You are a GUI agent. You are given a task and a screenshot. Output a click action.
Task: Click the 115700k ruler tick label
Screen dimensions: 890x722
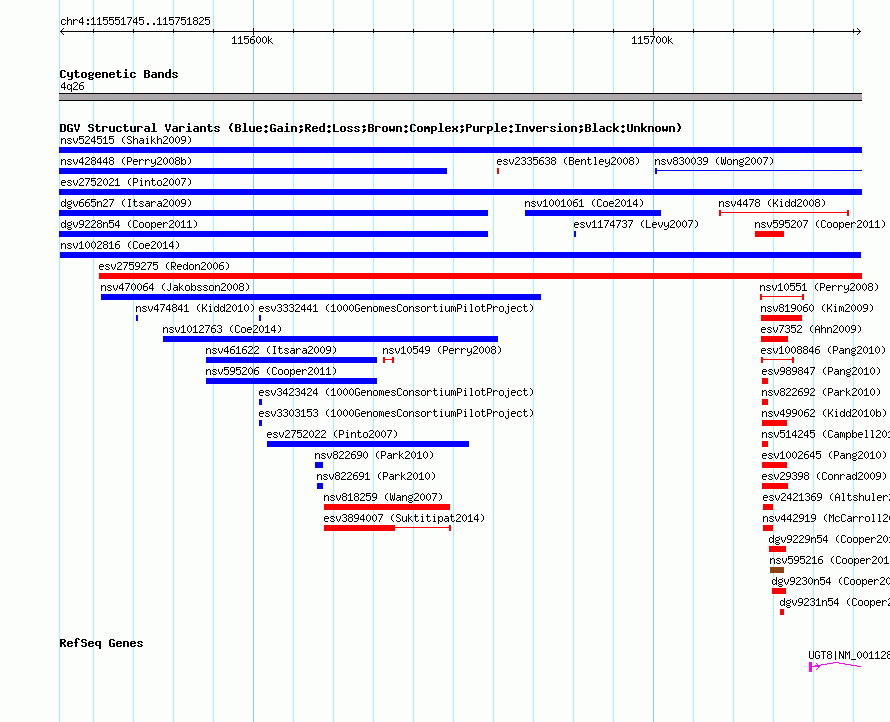tap(652, 40)
